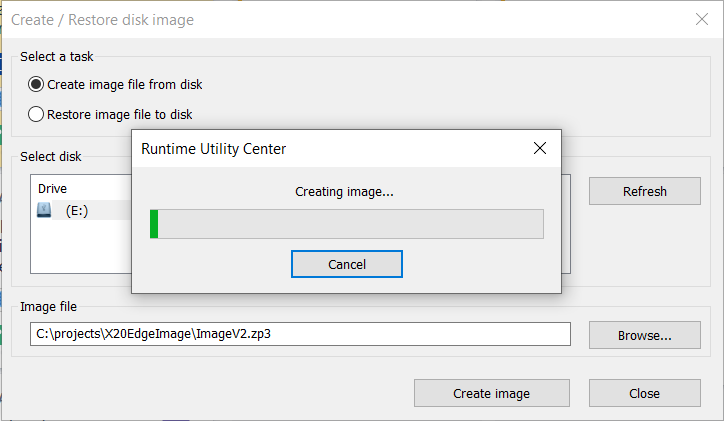Click the "Runtime Utility Center" dialog title
The image size is (724, 421).
tap(213, 149)
